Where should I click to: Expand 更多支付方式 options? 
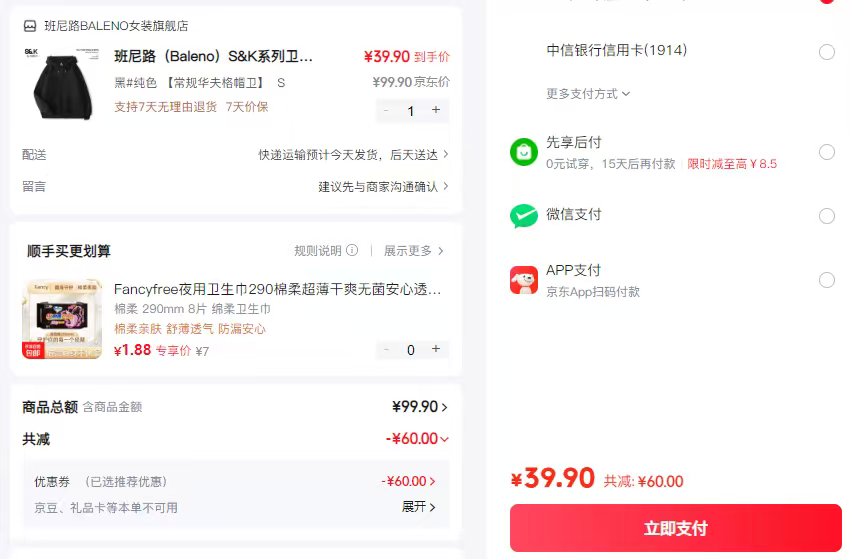pyautogui.click(x=588, y=94)
